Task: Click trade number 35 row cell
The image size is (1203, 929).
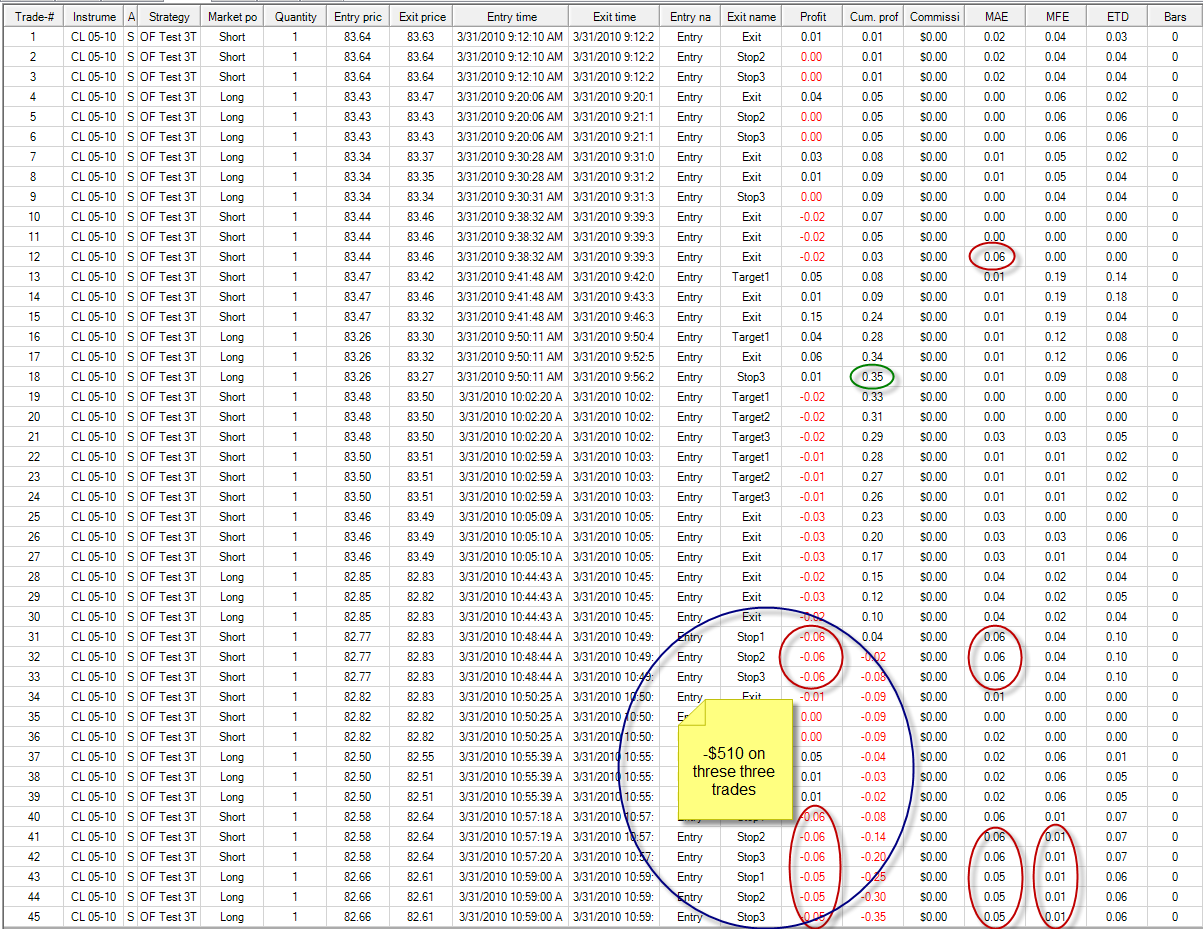Action: click(34, 717)
